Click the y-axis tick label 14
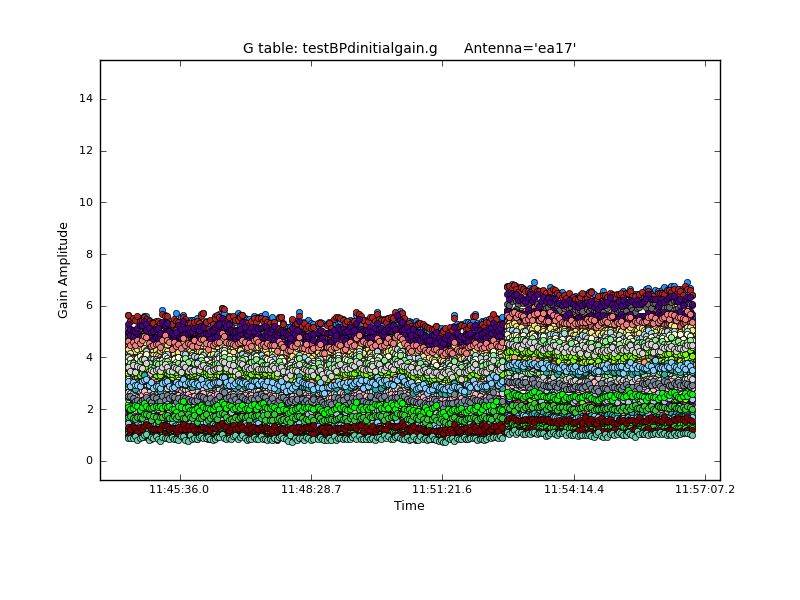Screen dimensions: 800x600 pos(86,98)
